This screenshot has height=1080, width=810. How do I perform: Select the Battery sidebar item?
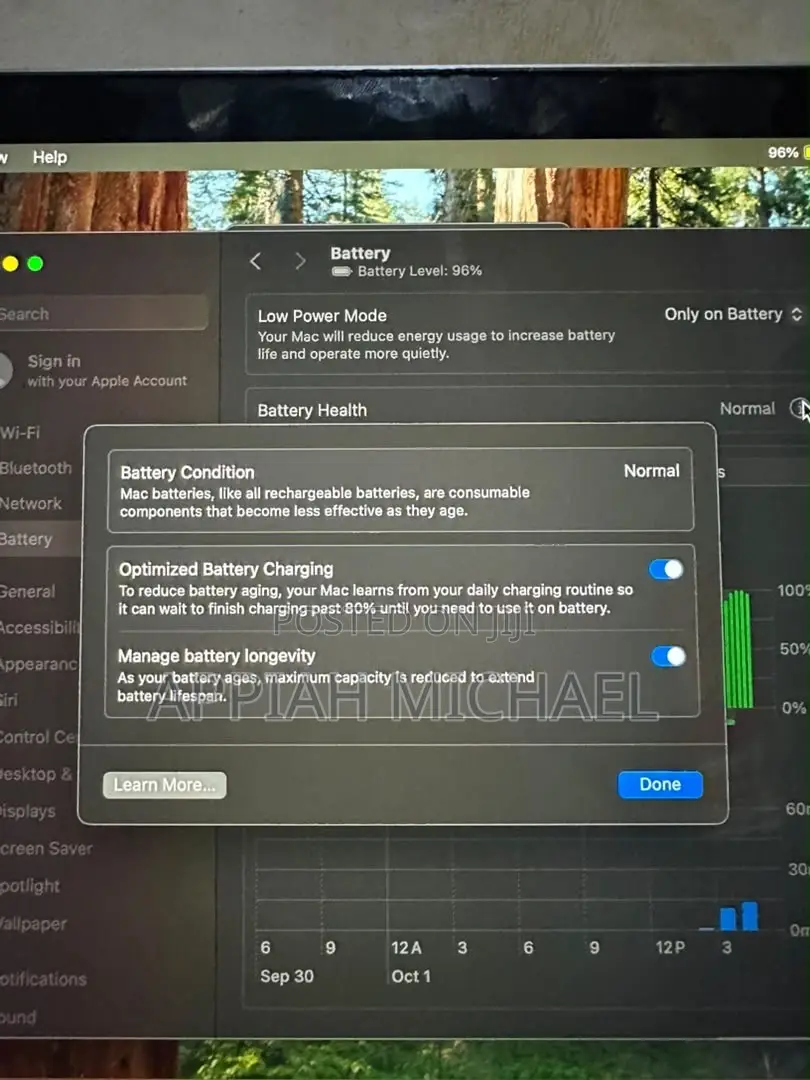tap(40, 539)
